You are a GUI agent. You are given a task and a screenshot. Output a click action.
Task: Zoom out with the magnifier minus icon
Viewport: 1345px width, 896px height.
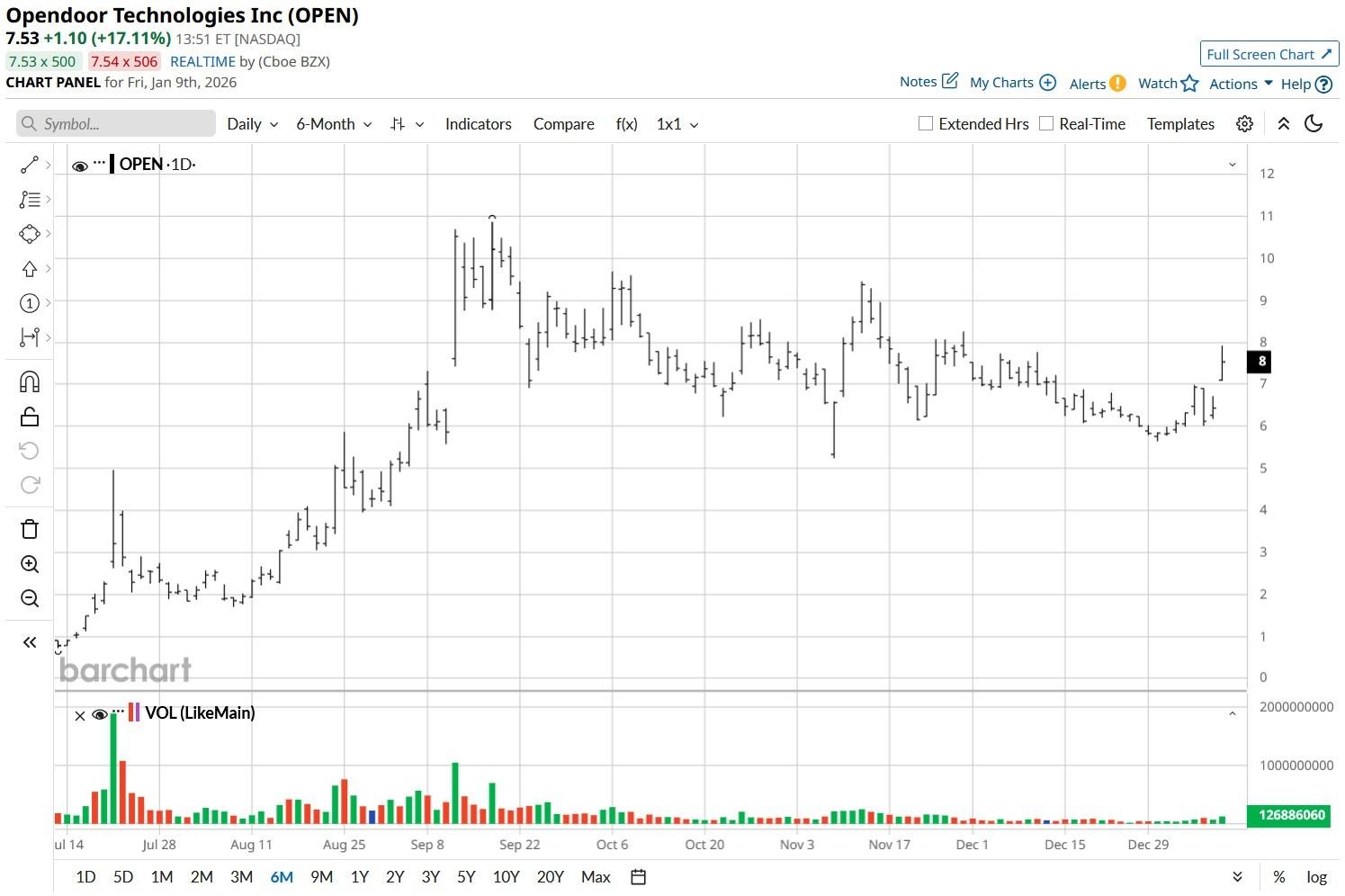29,599
